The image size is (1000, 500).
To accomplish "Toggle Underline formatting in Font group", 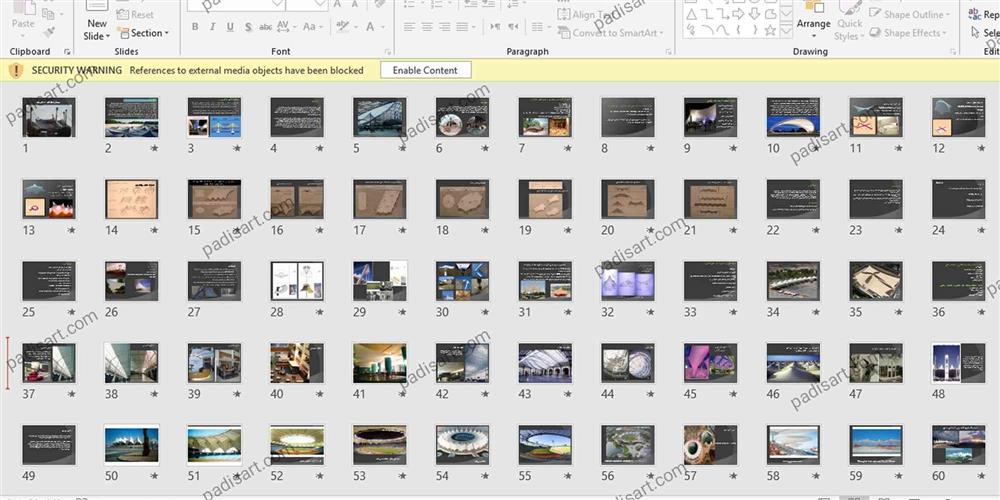I will point(232,28).
